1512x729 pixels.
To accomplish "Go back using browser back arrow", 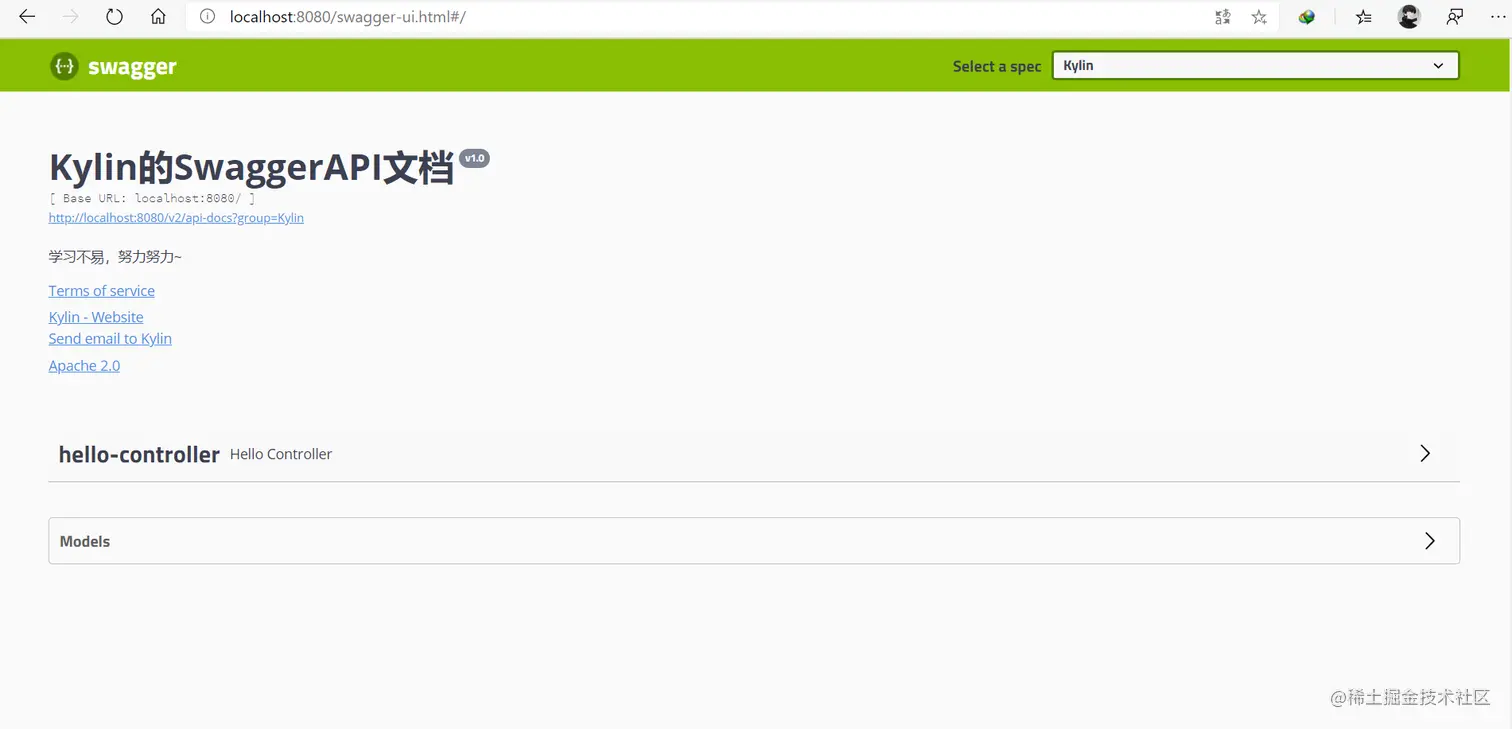I will click(x=27, y=17).
